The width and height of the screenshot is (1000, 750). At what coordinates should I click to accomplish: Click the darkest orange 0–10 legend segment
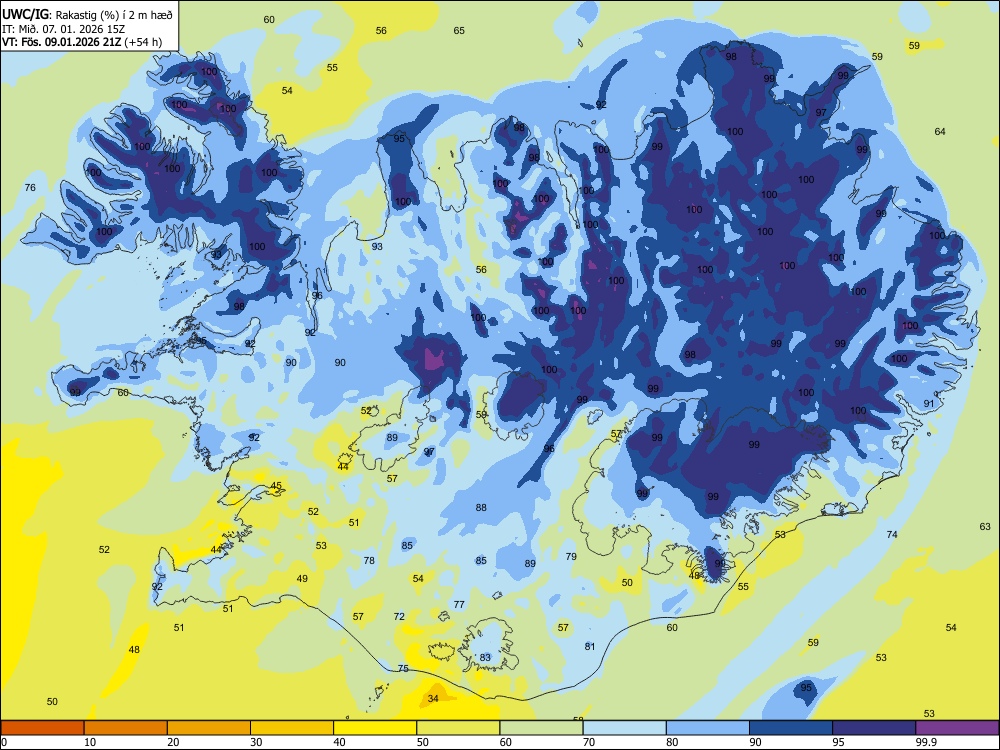click(42, 728)
